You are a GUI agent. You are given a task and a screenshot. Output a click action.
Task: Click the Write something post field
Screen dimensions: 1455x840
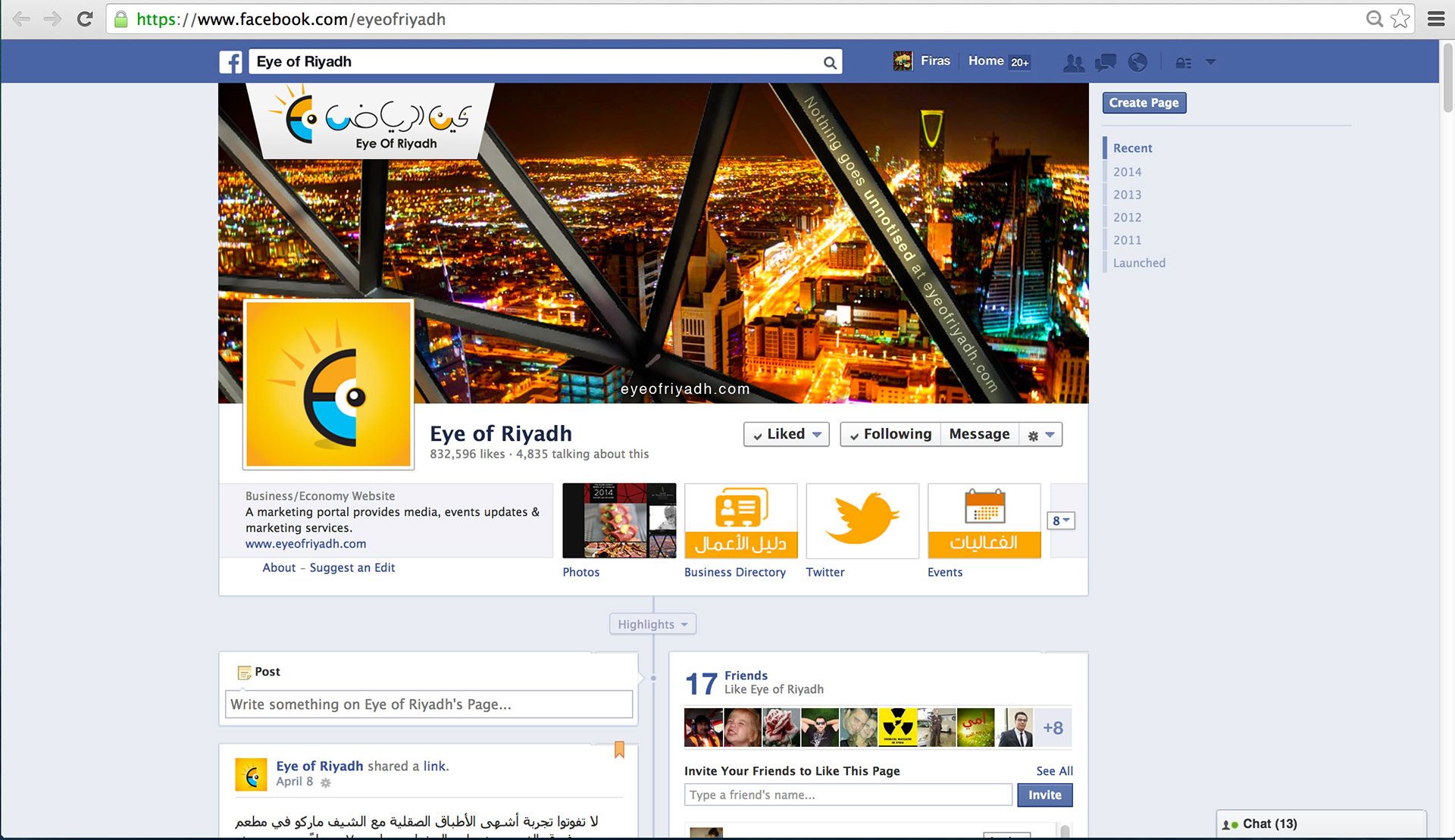tap(429, 704)
